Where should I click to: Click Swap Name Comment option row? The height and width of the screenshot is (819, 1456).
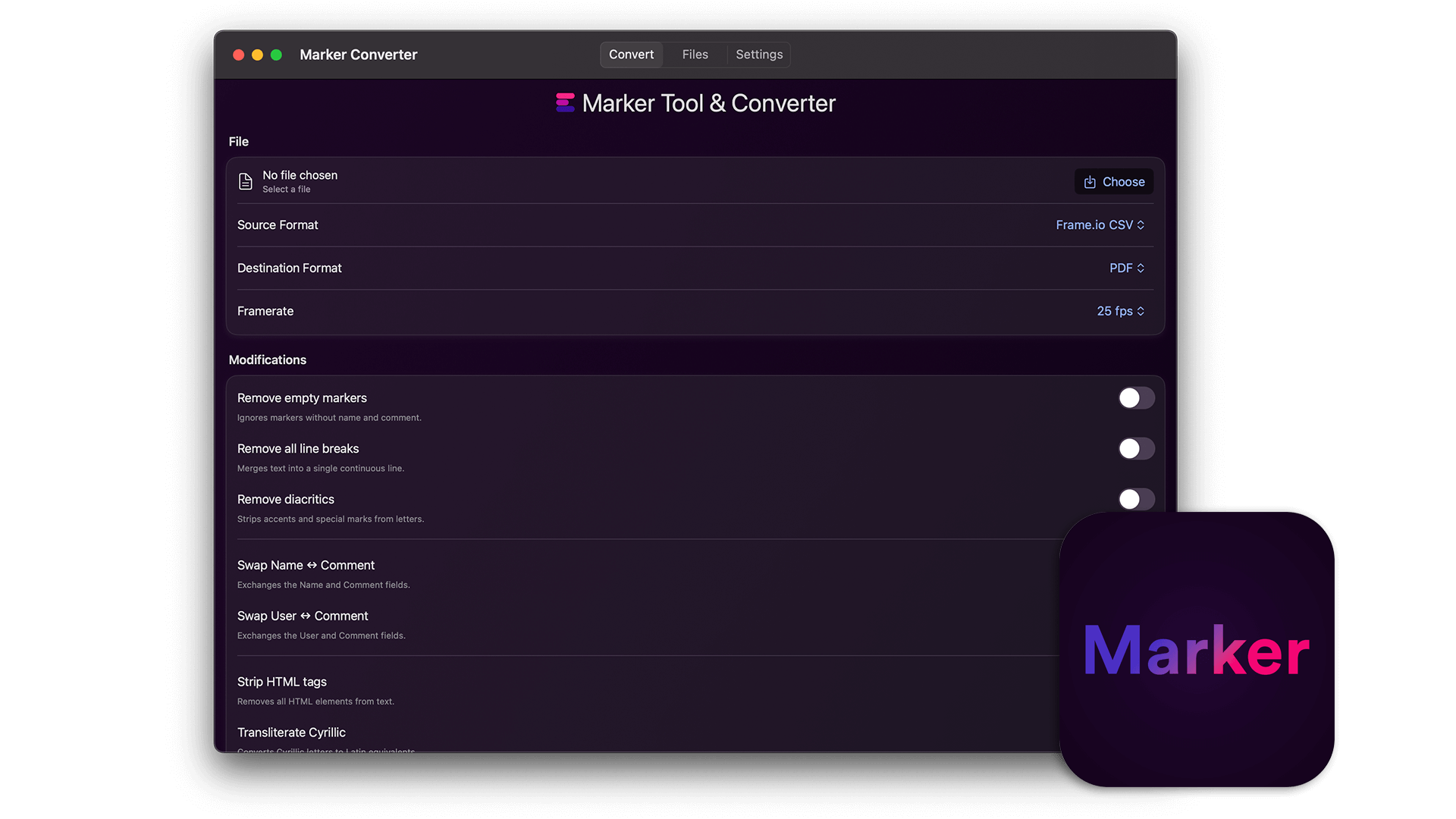(306, 566)
